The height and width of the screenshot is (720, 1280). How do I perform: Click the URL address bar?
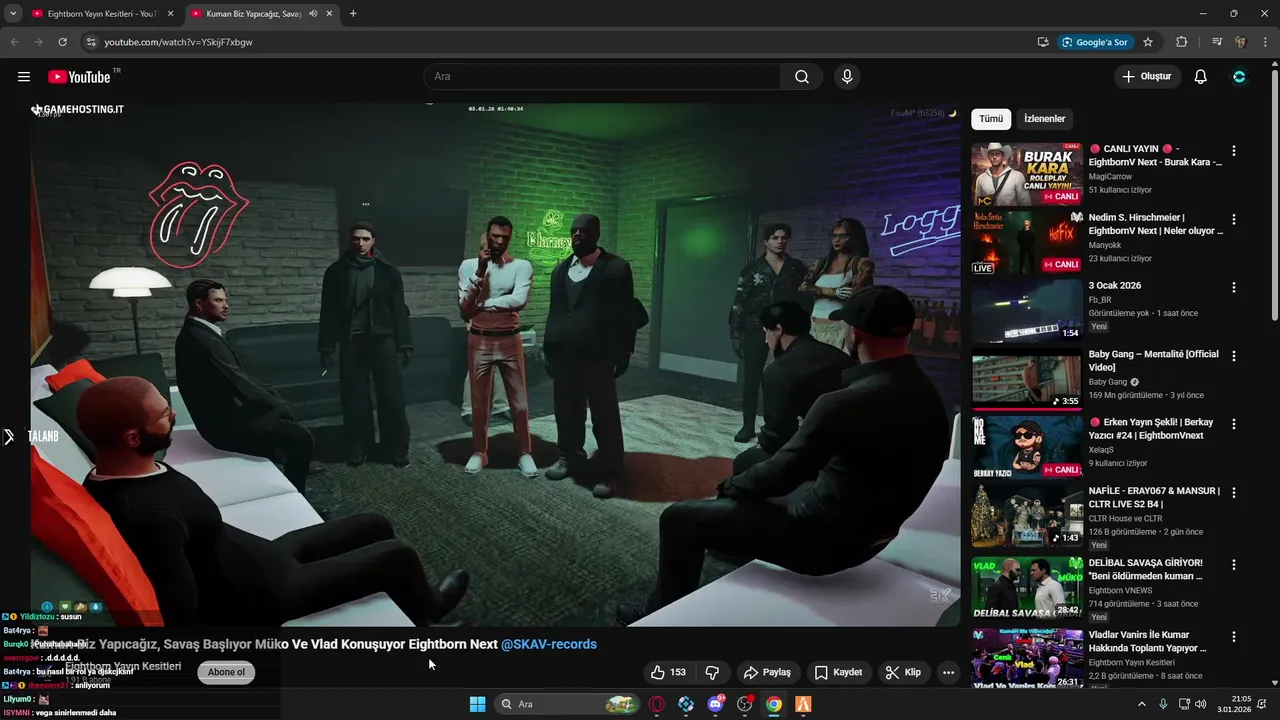click(x=560, y=42)
